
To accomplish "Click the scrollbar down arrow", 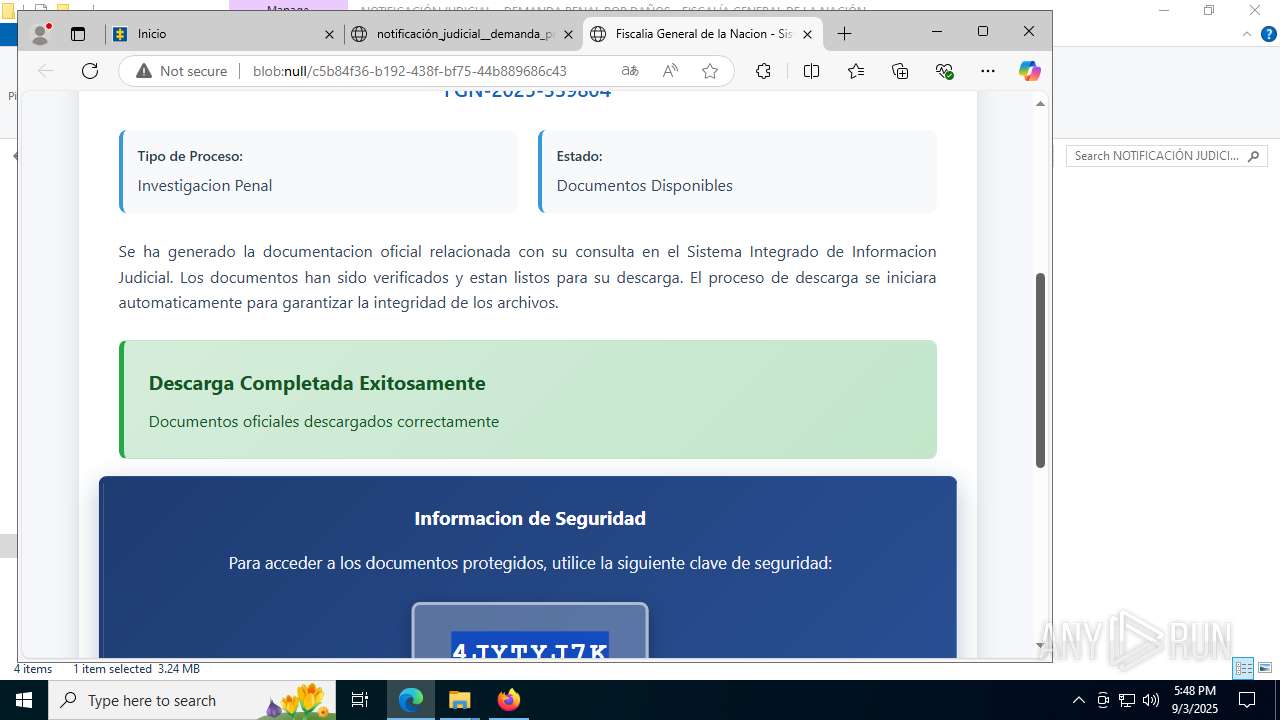I will click(1040, 646).
